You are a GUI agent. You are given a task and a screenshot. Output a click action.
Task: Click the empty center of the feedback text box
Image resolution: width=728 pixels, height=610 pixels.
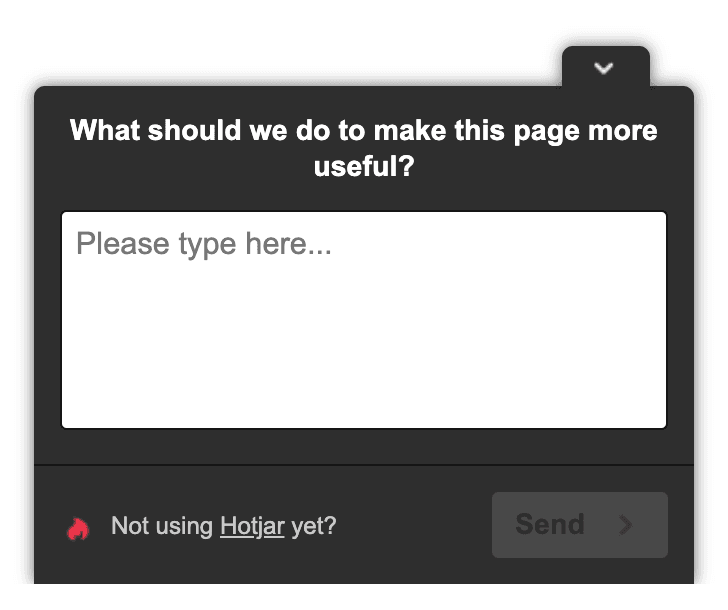click(364, 334)
